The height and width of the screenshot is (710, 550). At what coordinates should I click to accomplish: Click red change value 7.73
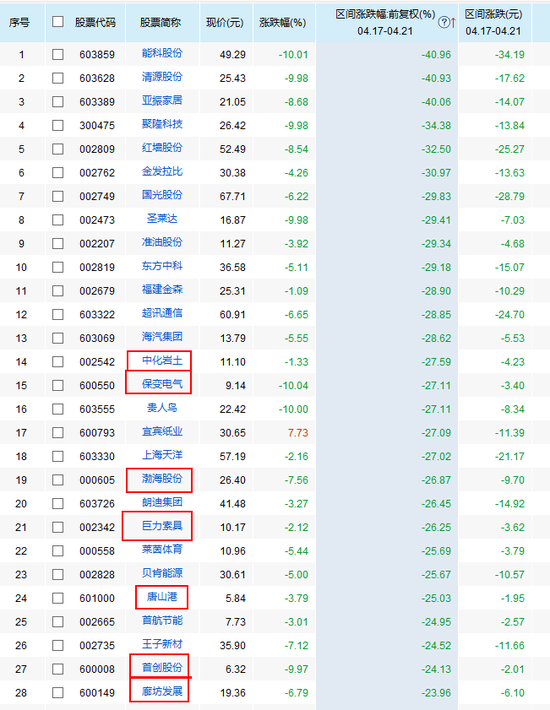click(298, 433)
